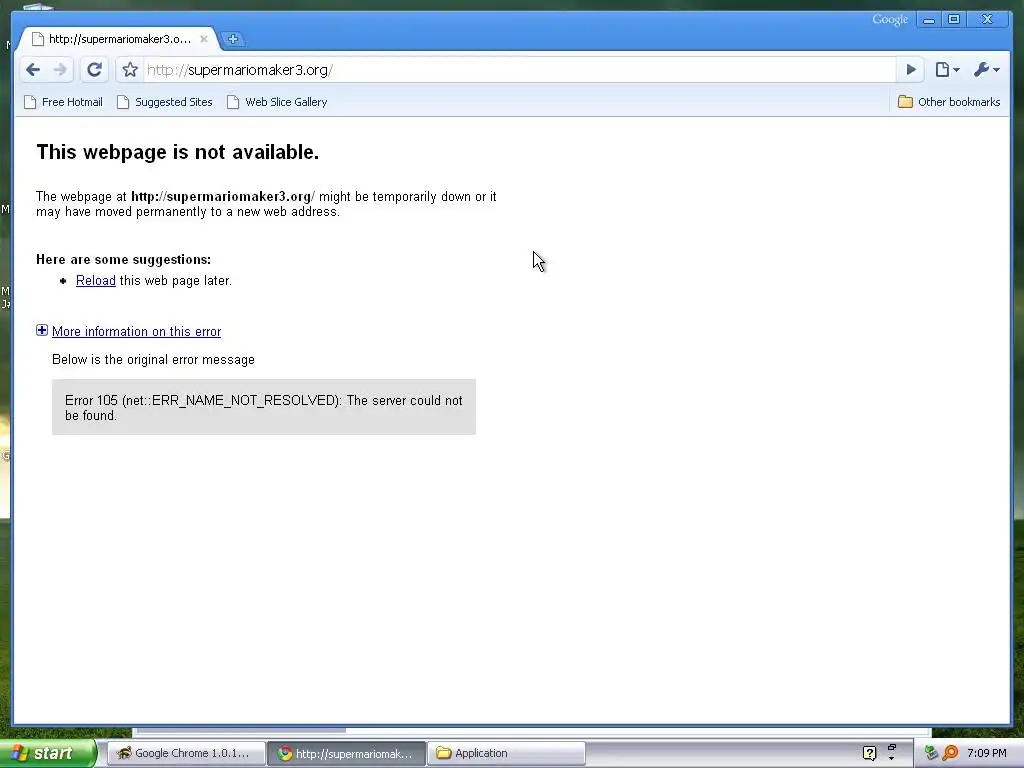Screen dimensions: 1024x768
Task: Click the Reload link in suggestions
Action: click(95, 281)
